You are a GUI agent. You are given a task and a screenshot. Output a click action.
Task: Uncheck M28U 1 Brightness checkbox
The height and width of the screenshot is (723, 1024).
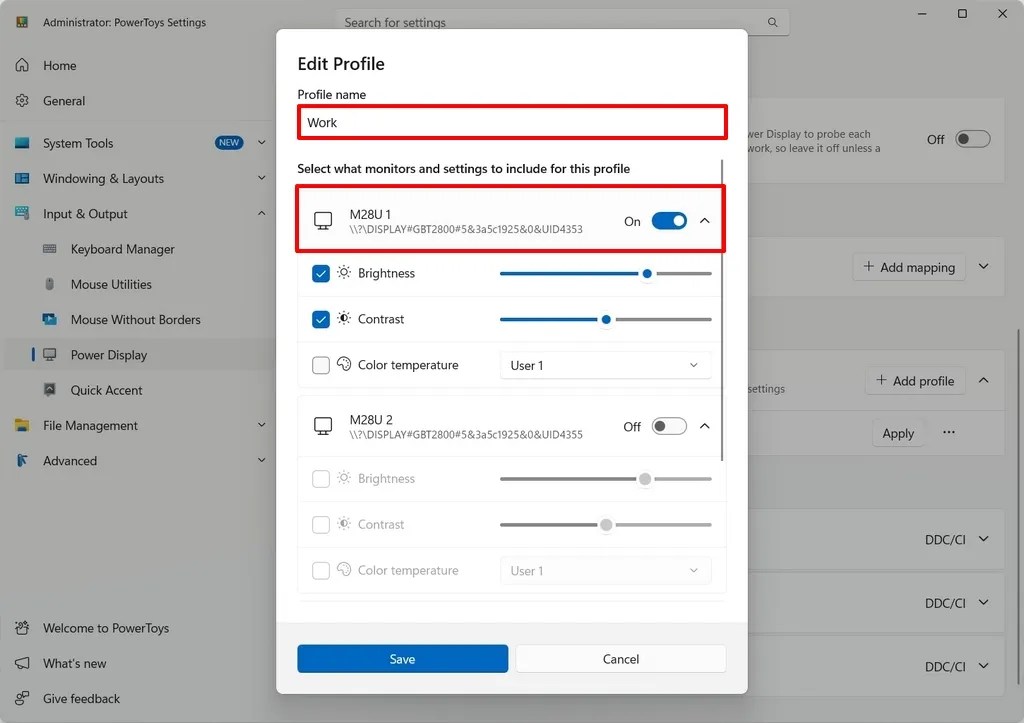tap(321, 273)
